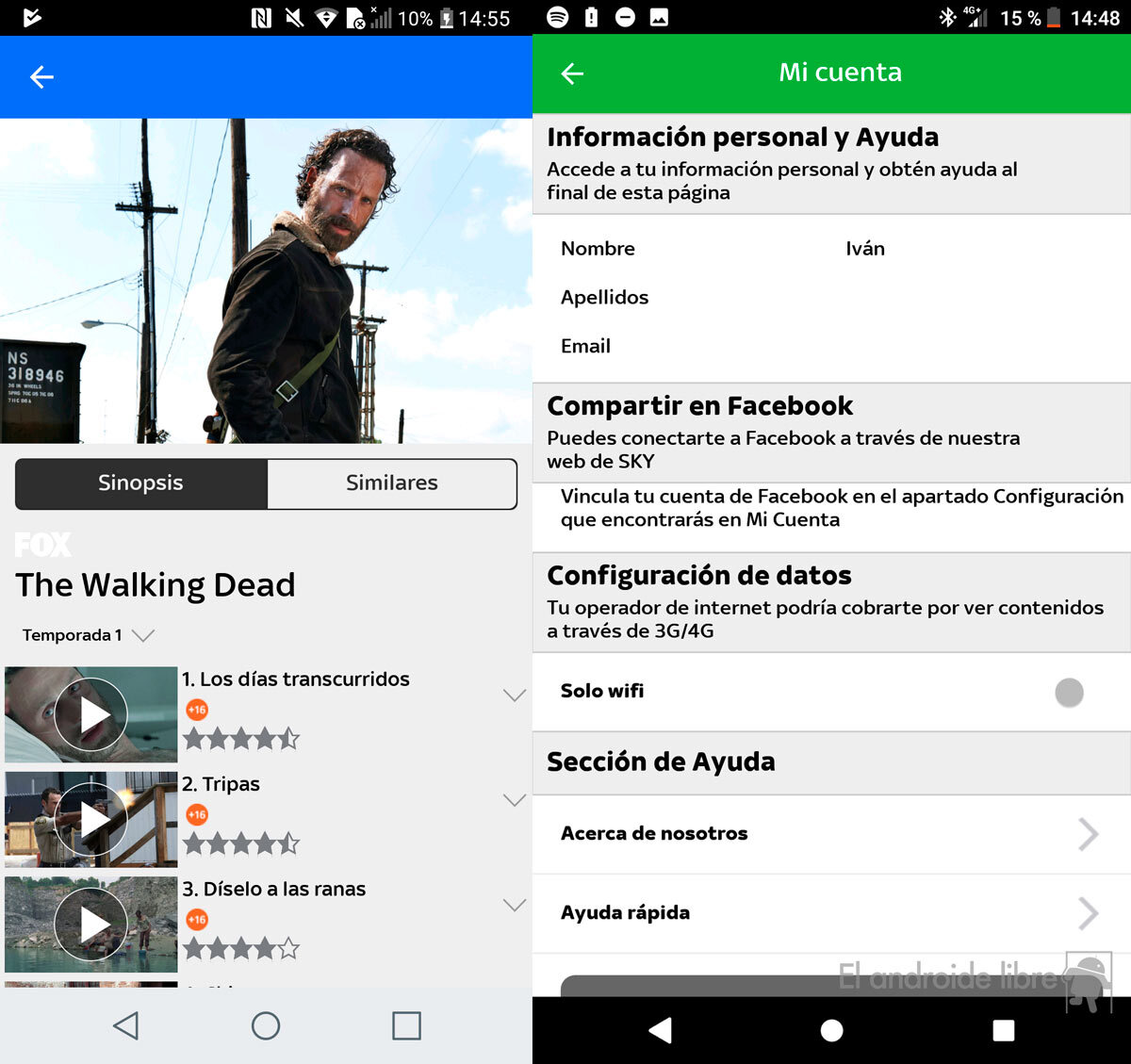Rate stars of Díselo a las ranas
Screen dimensions: 1131x1064
(241, 948)
